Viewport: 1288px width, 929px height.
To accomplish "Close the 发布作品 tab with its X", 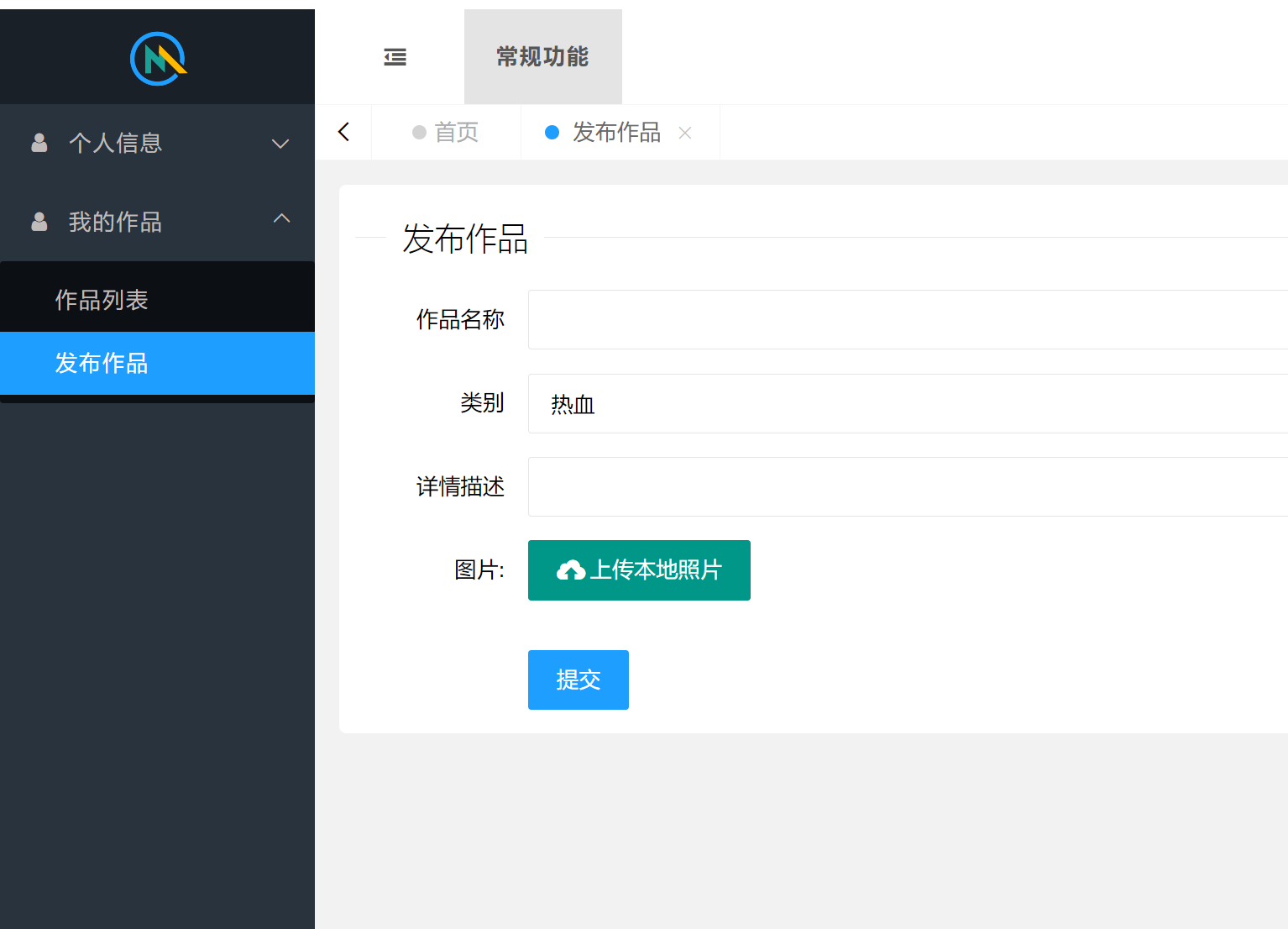I will click(685, 133).
